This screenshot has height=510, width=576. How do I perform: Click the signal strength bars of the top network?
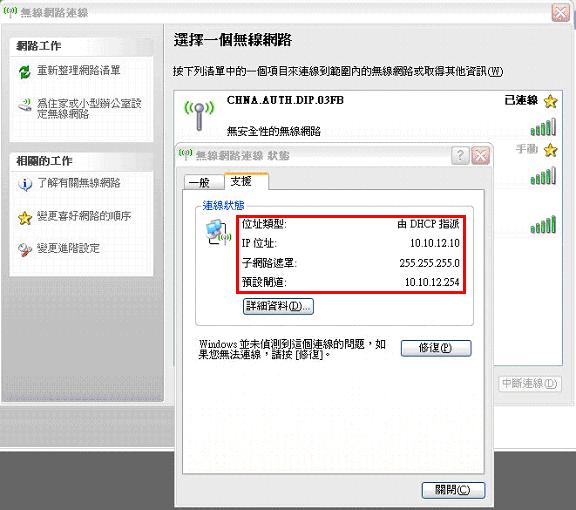point(543,127)
